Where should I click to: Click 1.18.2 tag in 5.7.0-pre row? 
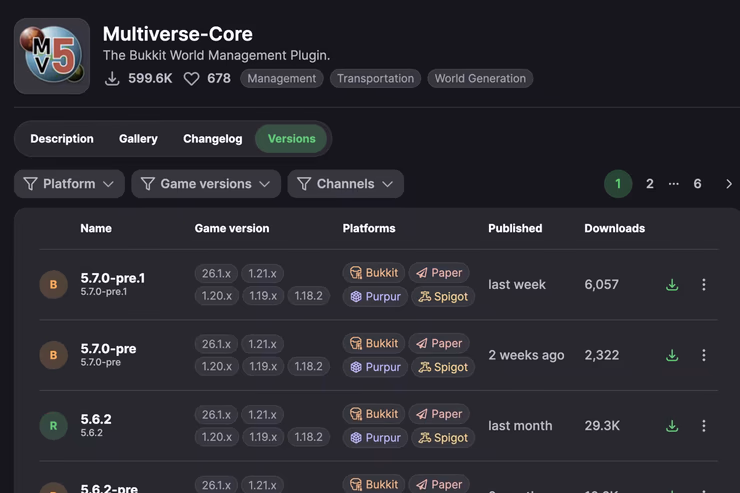tap(309, 367)
